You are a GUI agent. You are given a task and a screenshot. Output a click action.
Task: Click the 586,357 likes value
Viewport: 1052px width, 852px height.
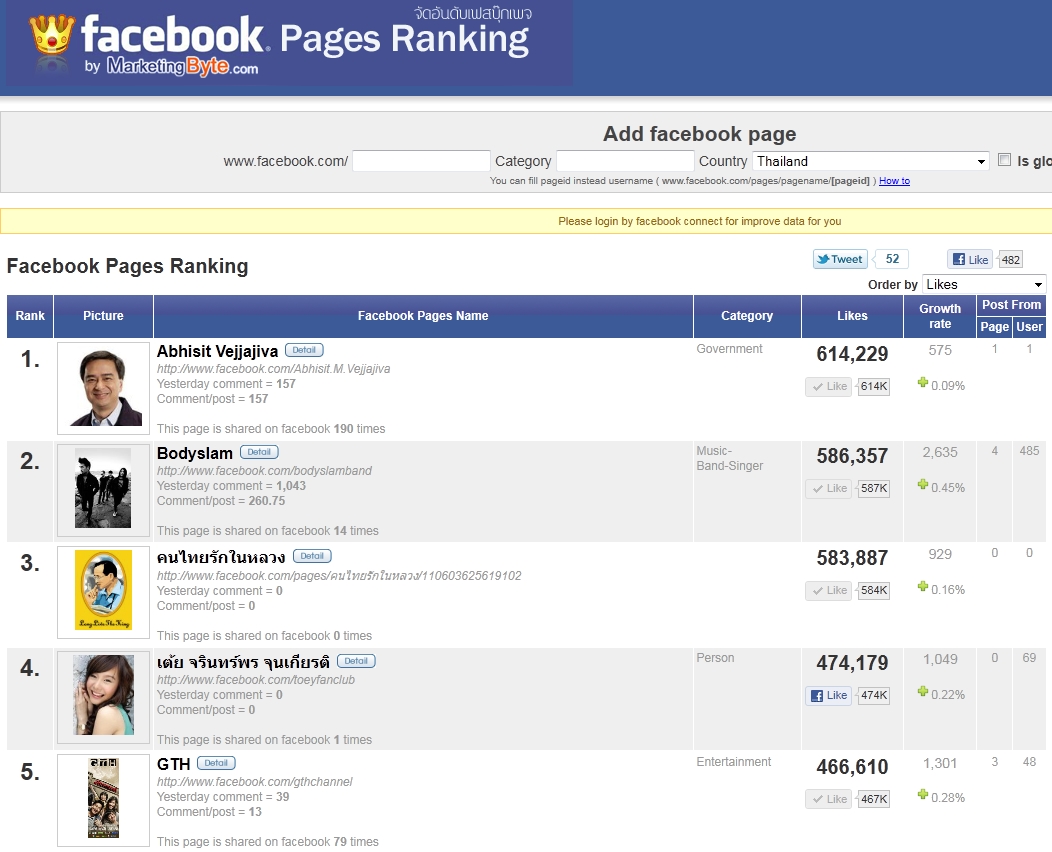click(x=852, y=456)
